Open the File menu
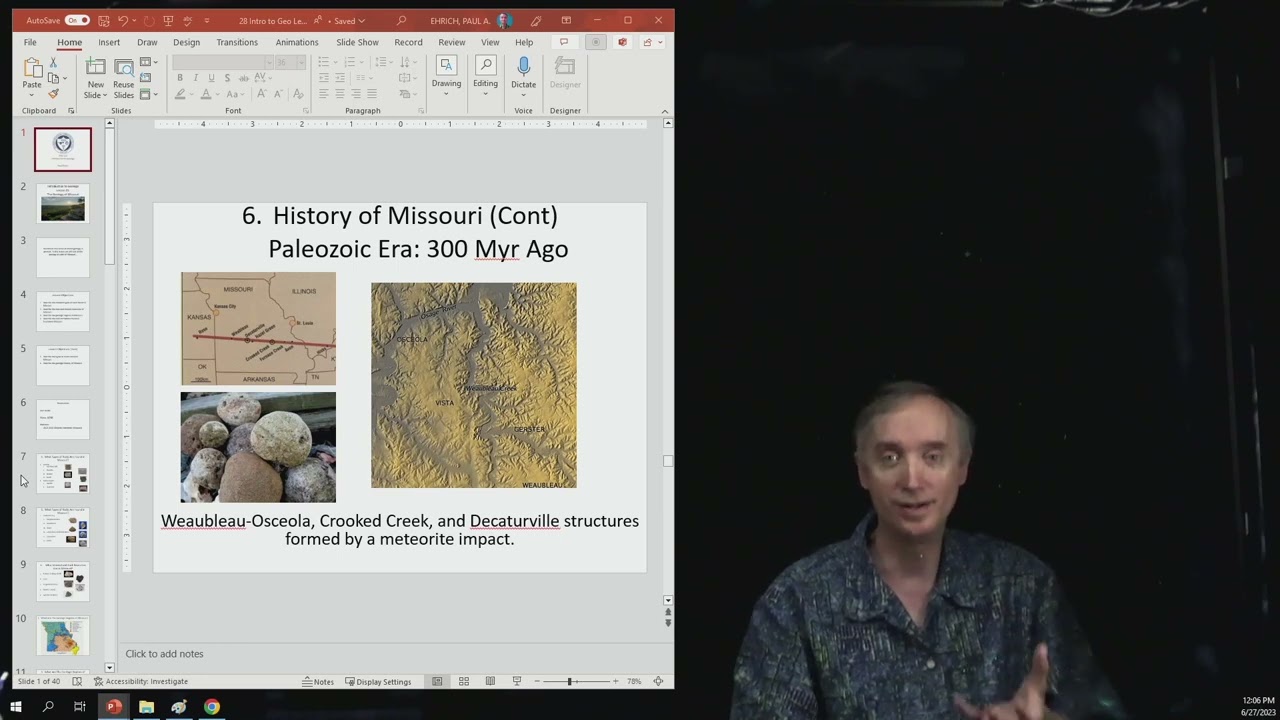Screen dimensions: 1280x720 point(30,42)
